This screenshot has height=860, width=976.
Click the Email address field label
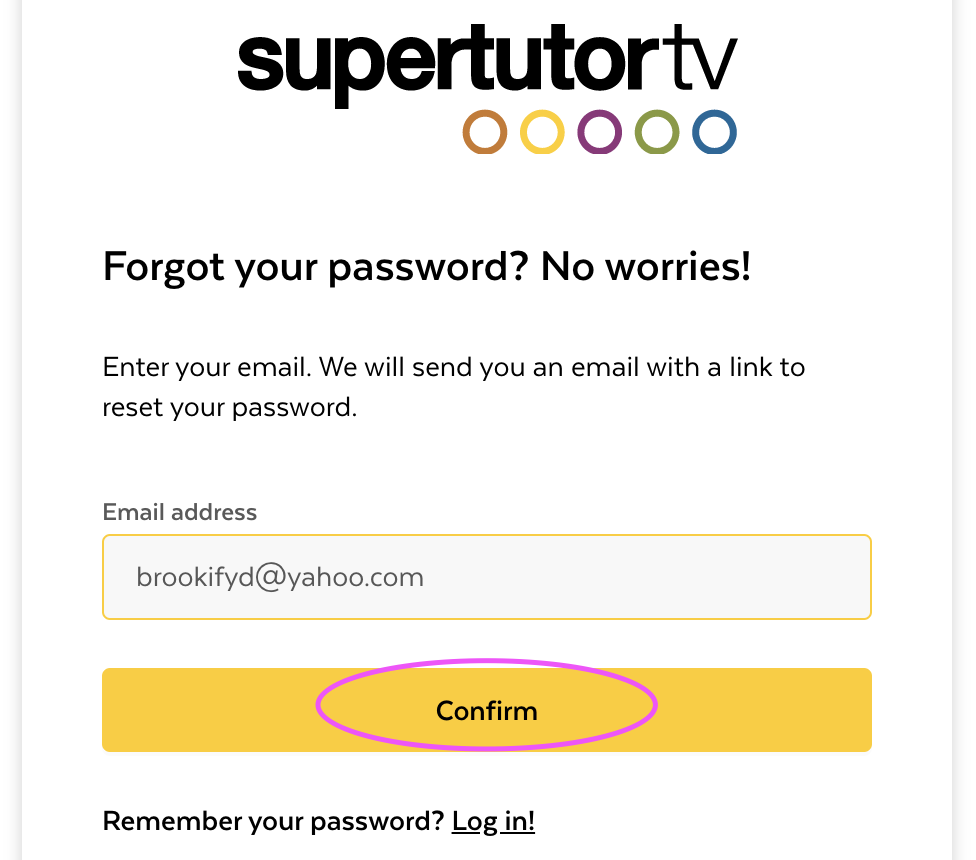pos(179,512)
